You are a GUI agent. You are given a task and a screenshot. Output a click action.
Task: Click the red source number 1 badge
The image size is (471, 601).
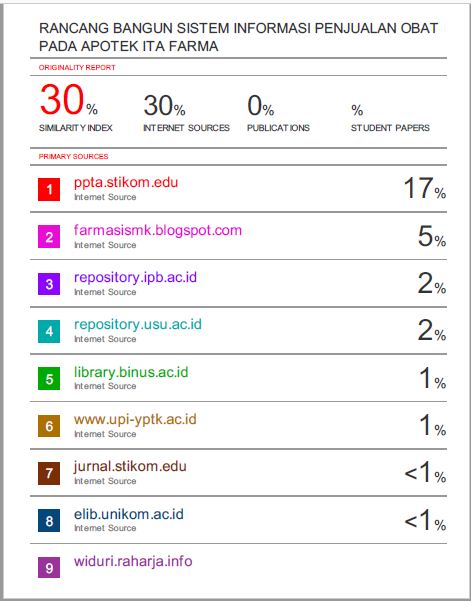[49, 189]
